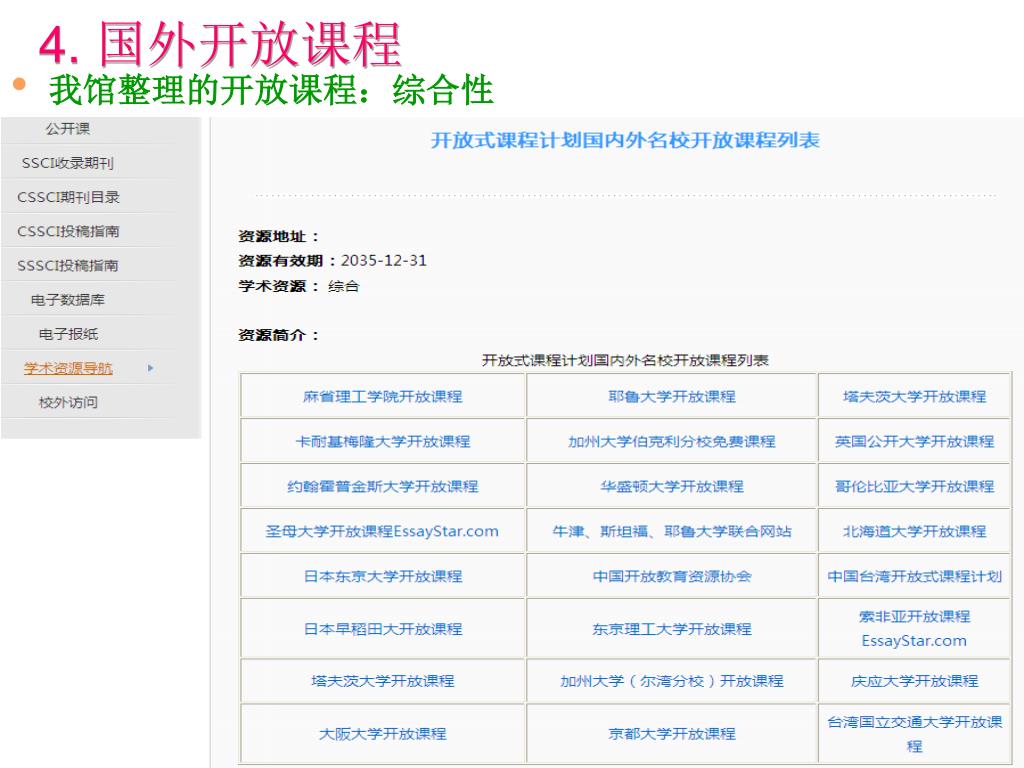The height and width of the screenshot is (768, 1024).
Task: Expand the arrow beside 学术资源导航
Action: click(151, 368)
